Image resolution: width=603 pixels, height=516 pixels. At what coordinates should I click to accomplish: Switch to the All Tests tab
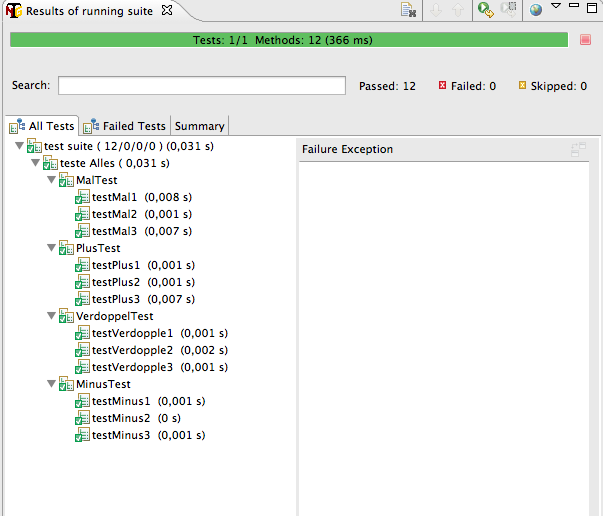click(x=42, y=126)
